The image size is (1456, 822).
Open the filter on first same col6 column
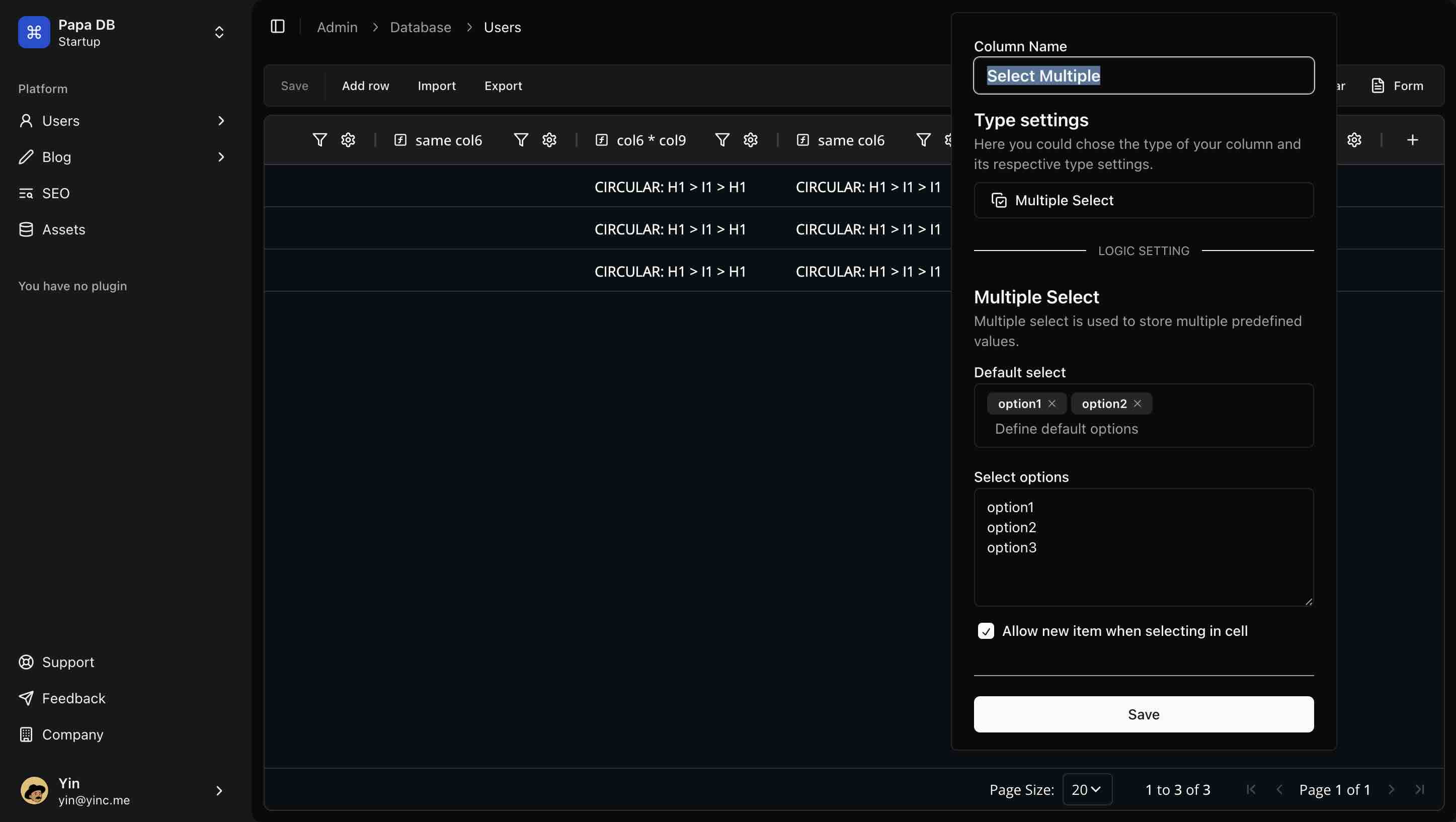coord(521,140)
